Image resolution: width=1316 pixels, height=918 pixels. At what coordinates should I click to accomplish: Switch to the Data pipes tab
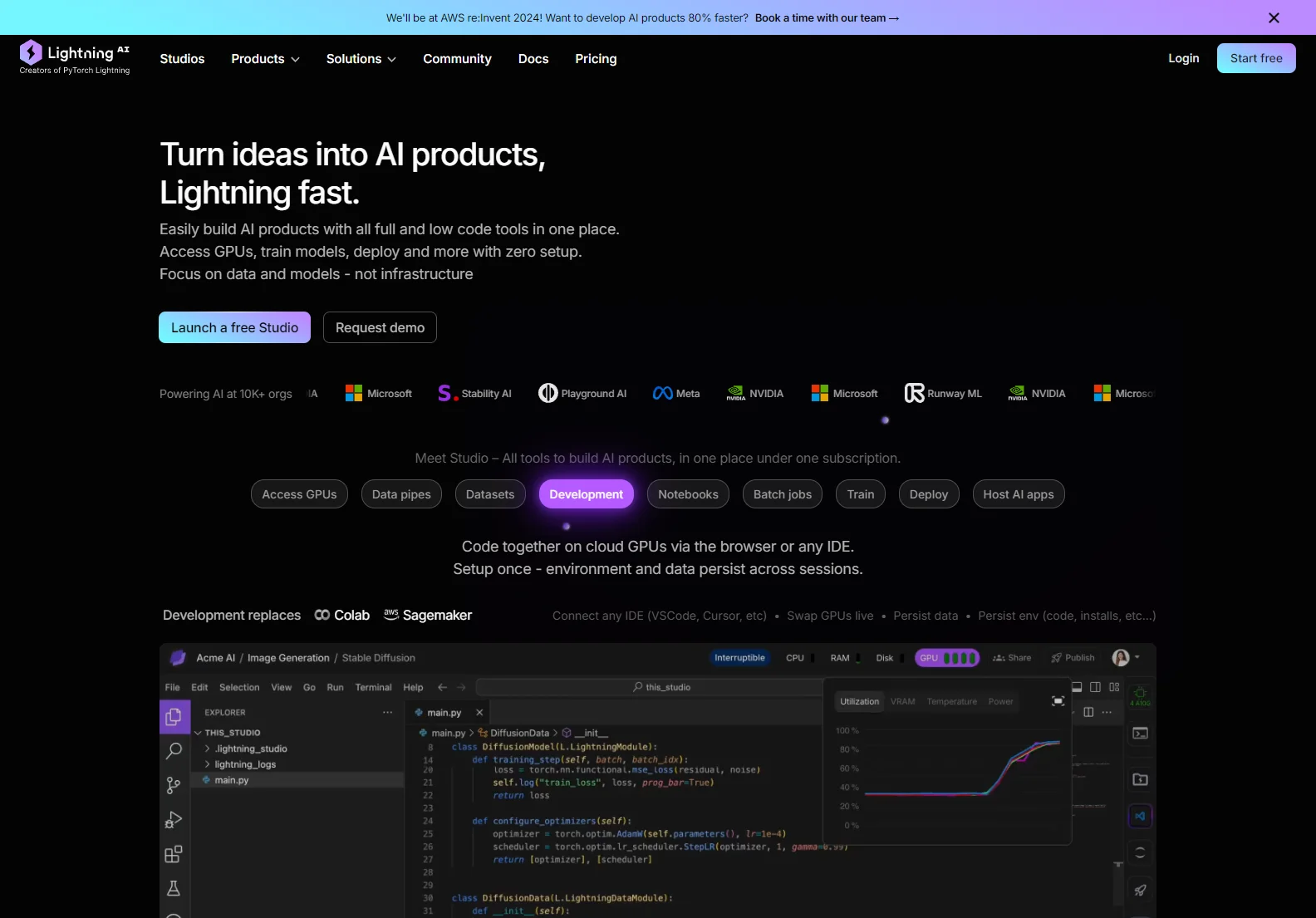(x=401, y=494)
